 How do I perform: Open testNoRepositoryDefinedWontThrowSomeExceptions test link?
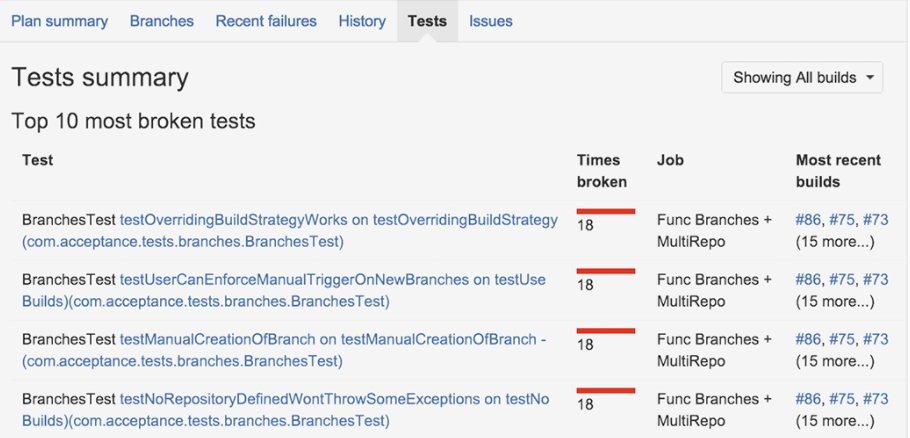click(334, 400)
